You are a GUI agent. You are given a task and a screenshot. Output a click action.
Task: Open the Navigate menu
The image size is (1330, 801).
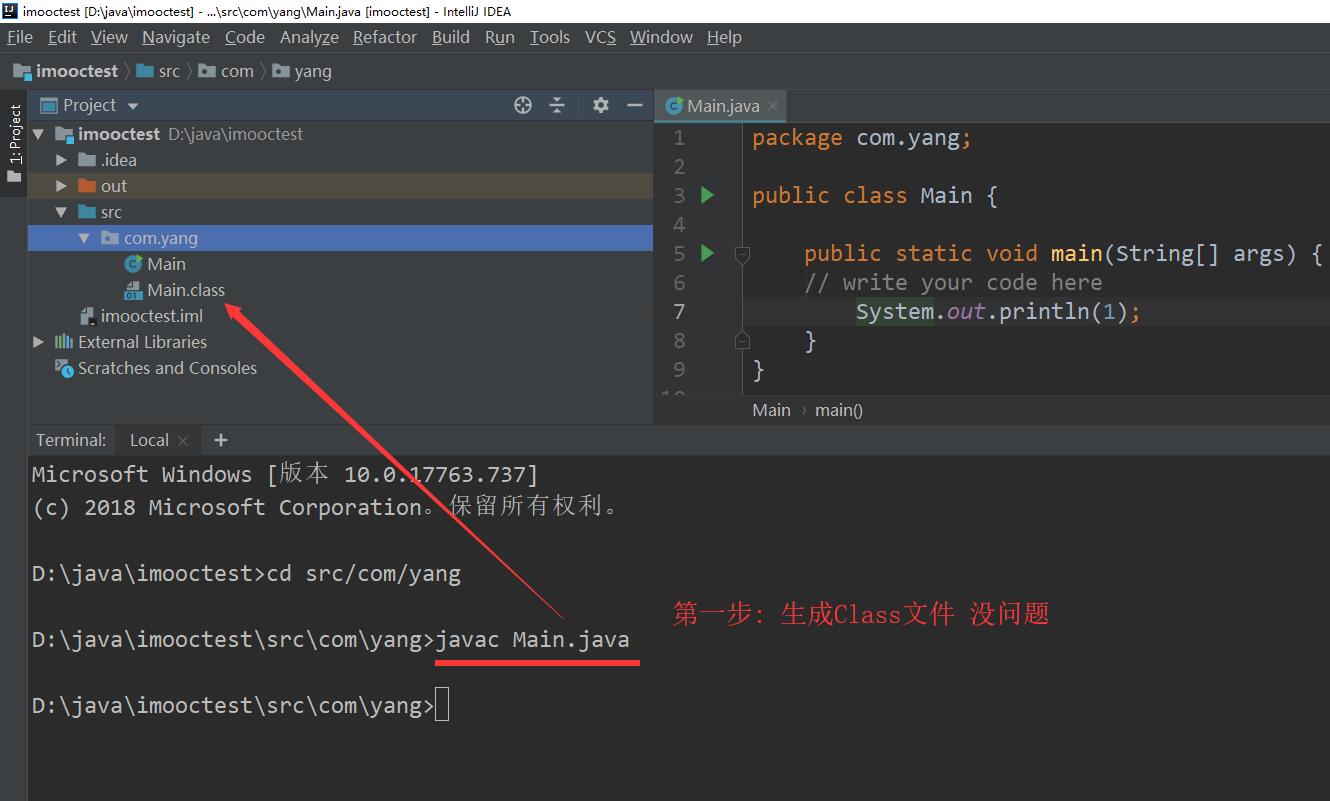click(x=176, y=37)
